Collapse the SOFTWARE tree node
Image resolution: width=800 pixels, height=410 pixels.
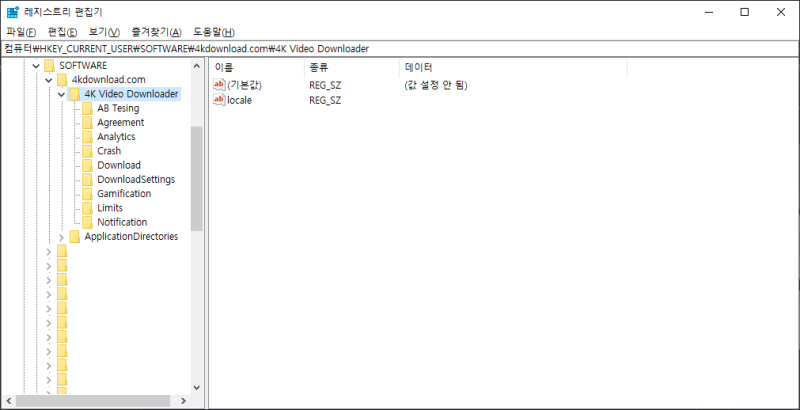[36, 66]
